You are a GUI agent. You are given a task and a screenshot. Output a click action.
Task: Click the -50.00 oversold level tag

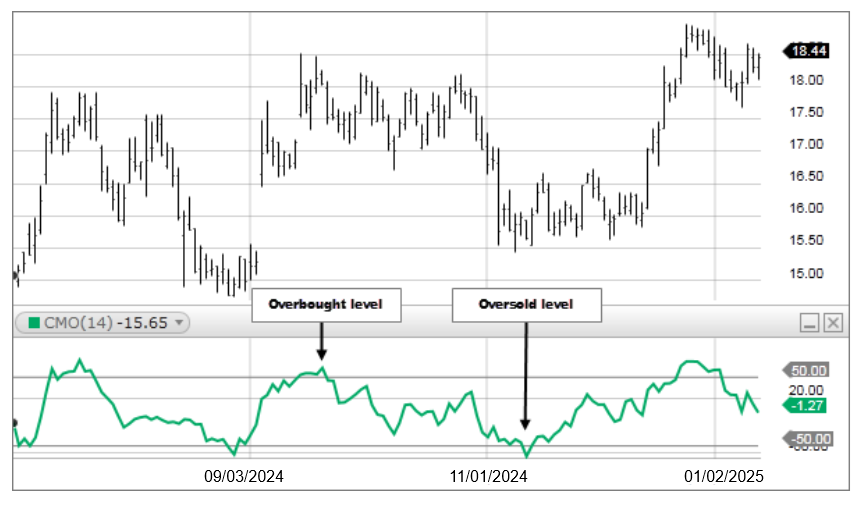[807, 438]
